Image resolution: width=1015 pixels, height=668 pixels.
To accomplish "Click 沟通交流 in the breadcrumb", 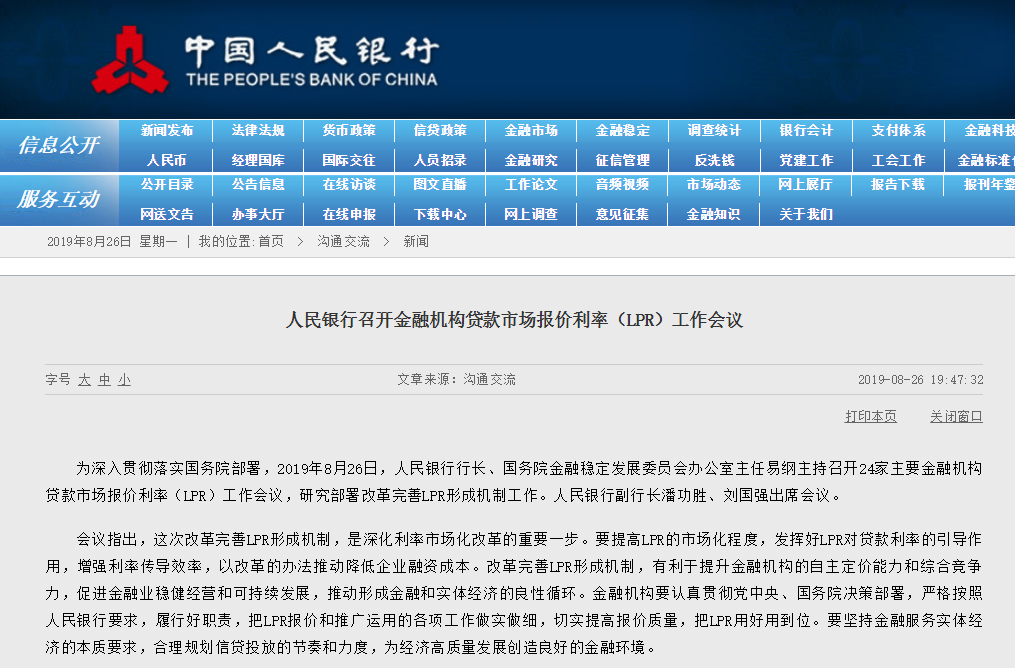I will coord(343,241).
